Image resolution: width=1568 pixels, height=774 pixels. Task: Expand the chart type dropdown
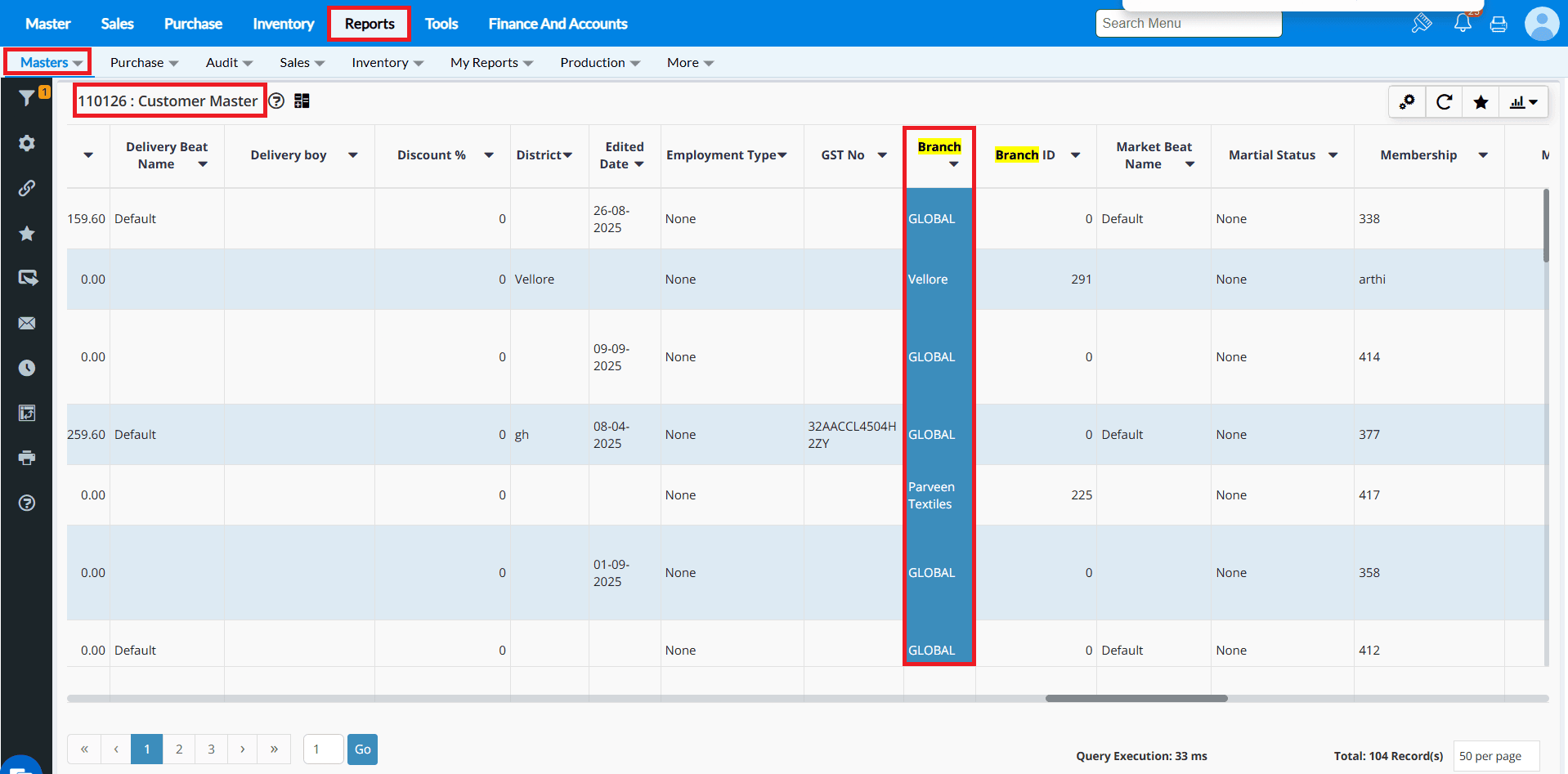click(1524, 102)
